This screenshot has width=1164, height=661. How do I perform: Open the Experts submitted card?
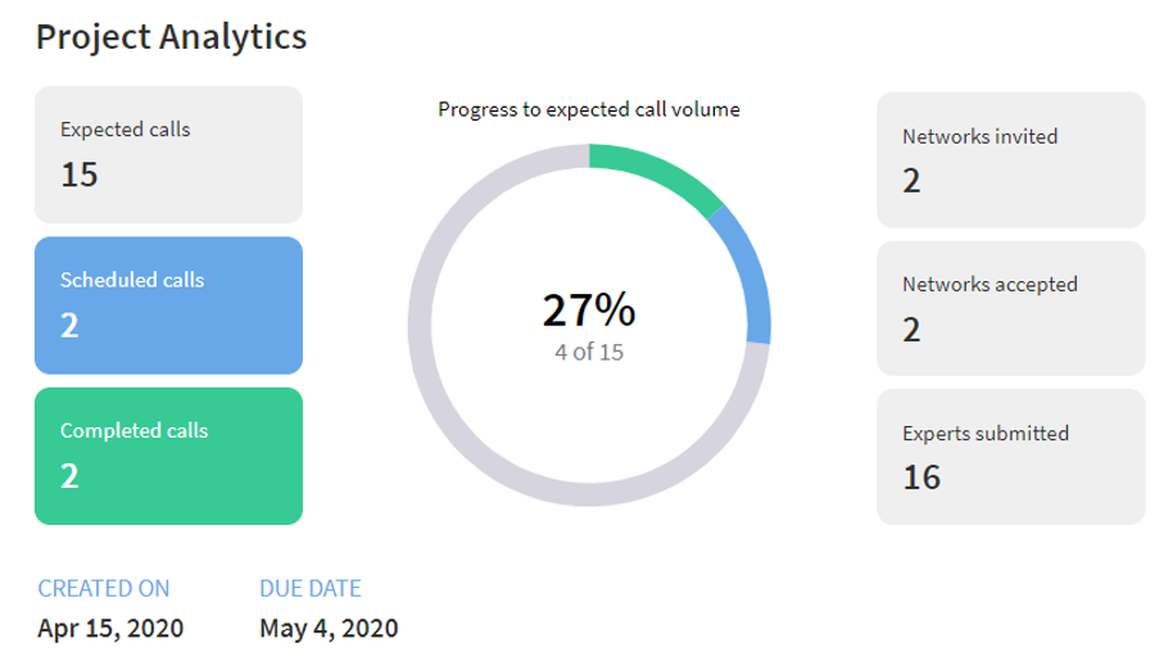1010,456
